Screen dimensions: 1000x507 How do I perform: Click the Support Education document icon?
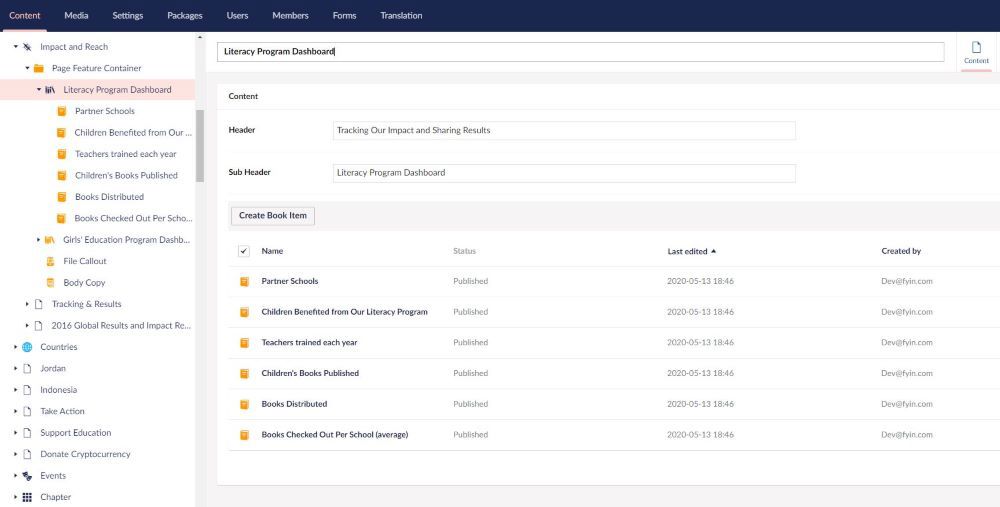click(27, 433)
